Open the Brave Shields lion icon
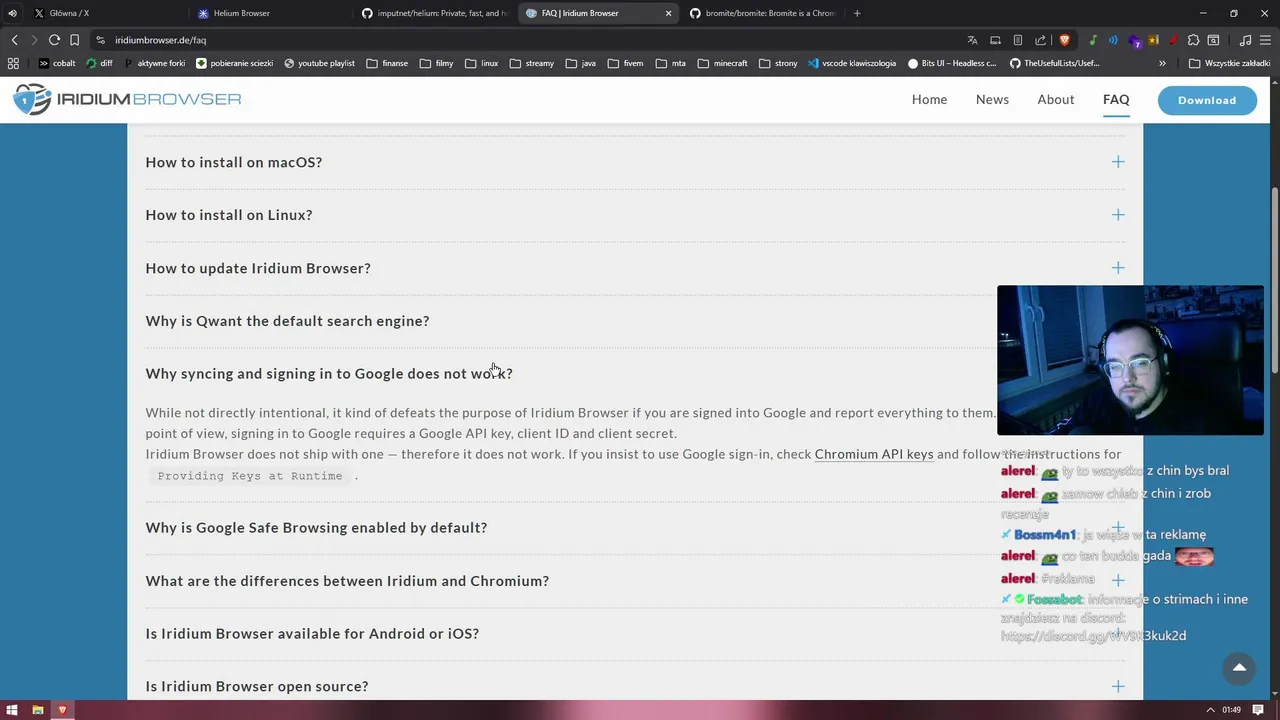The height and width of the screenshot is (720, 1280). [x=1064, y=40]
